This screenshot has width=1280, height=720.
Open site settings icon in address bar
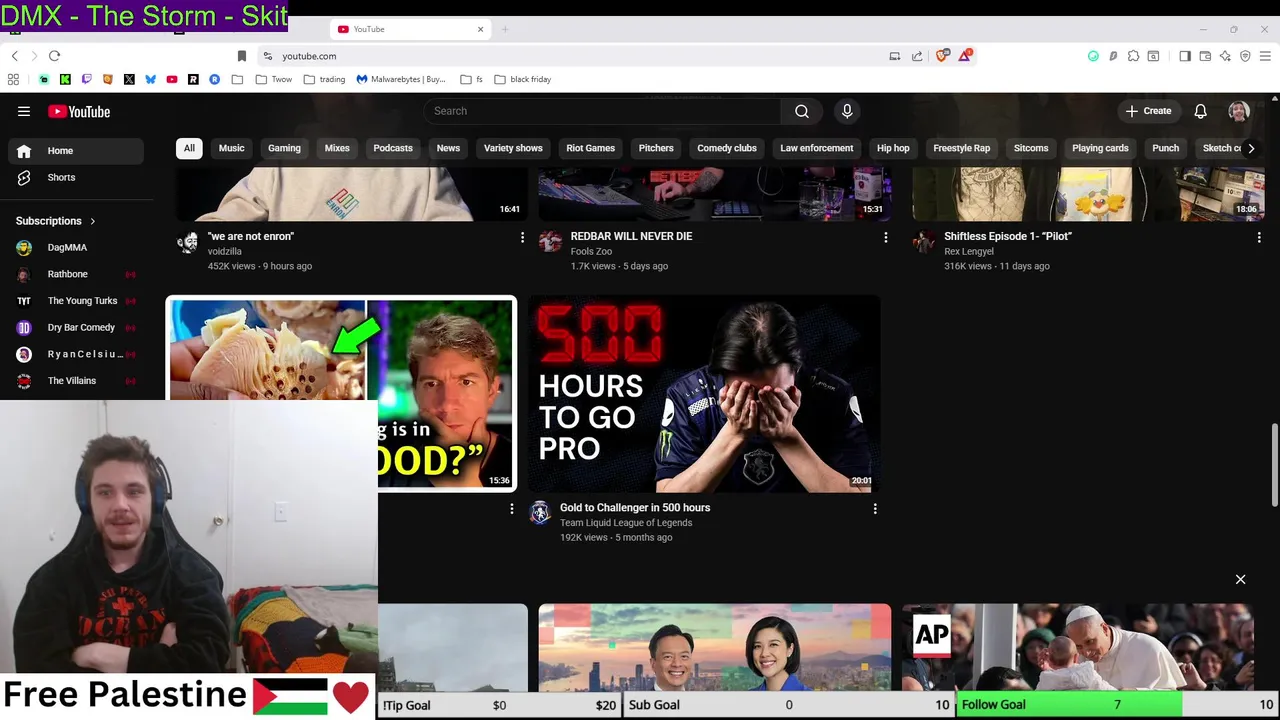(x=268, y=56)
